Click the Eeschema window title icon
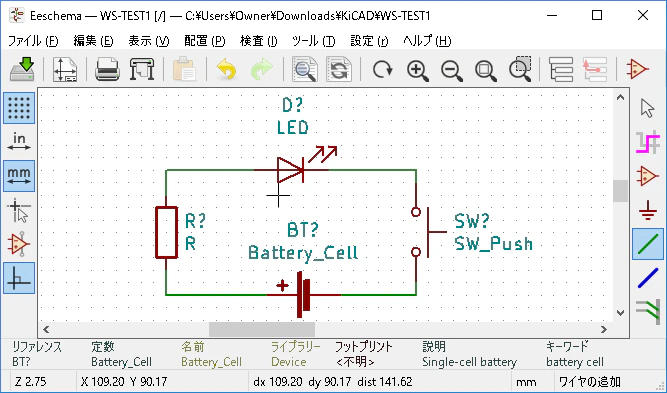 point(17,16)
